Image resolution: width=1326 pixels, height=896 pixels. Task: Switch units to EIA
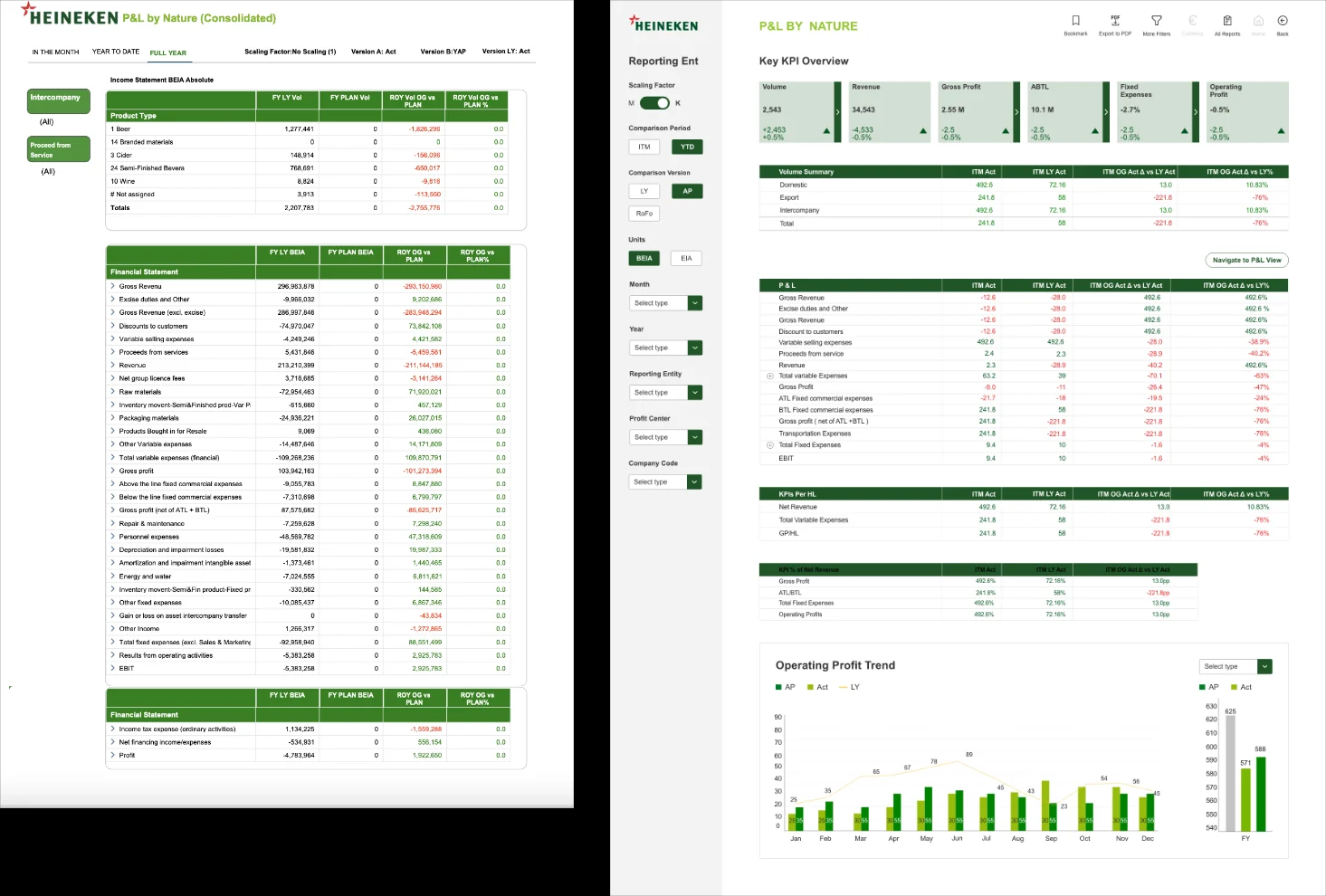(686, 258)
